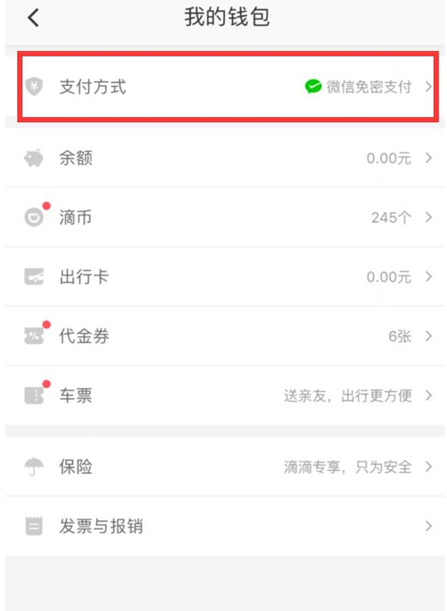447x611 pixels.
Task: Click the travel card icon
Action: (34, 277)
